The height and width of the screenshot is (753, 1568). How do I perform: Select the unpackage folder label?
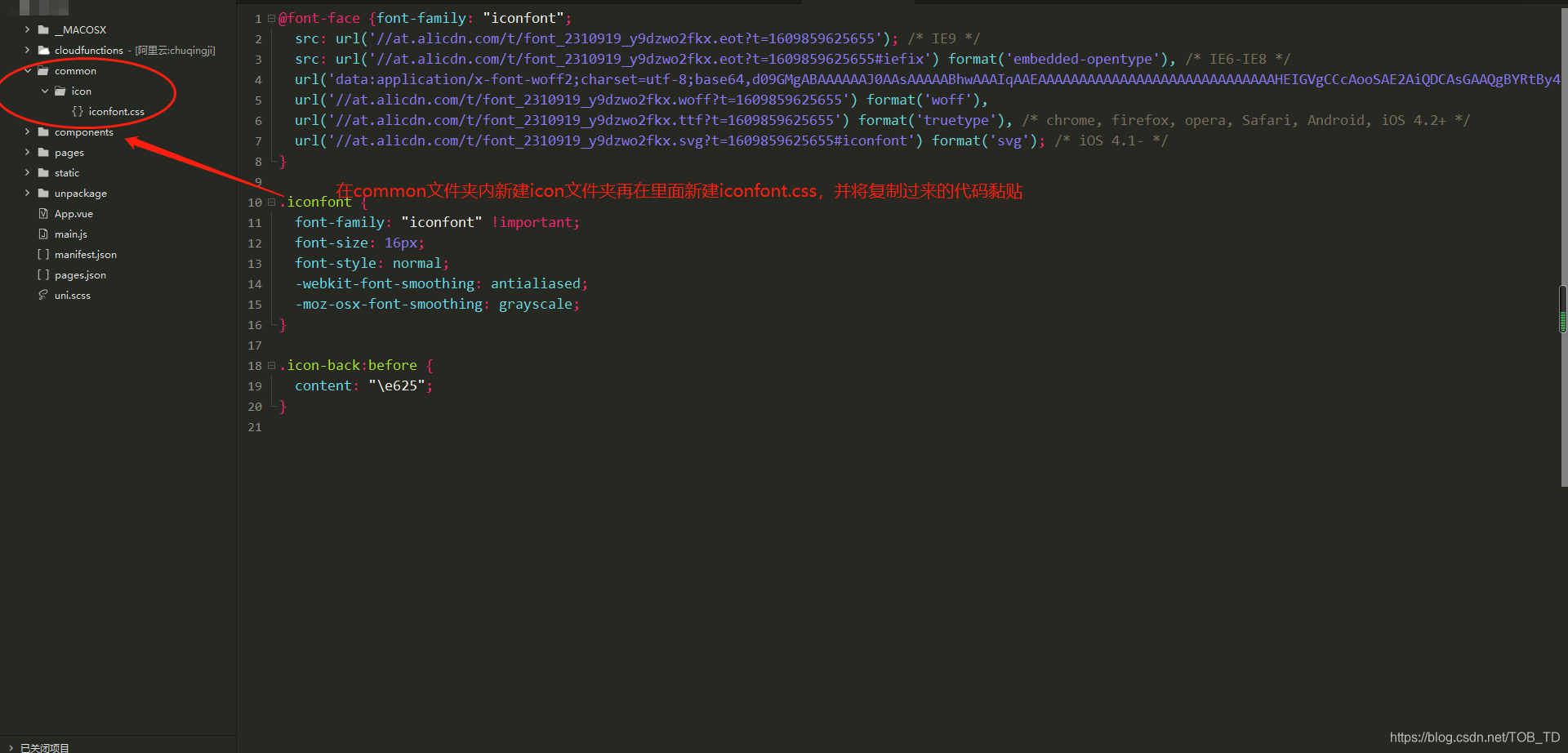click(x=81, y=194)
